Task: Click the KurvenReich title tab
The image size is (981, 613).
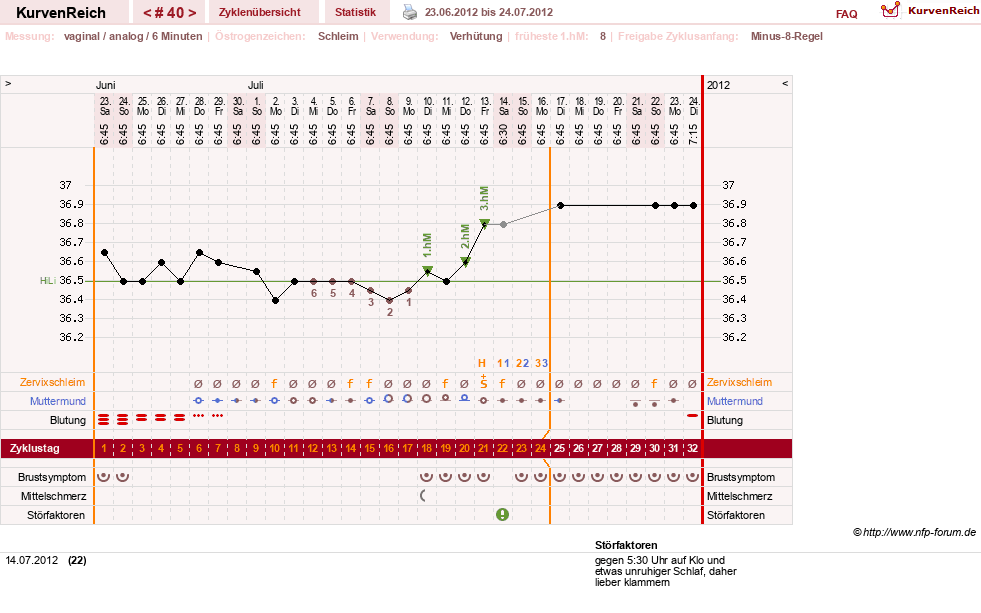Action: click(61, 12)
